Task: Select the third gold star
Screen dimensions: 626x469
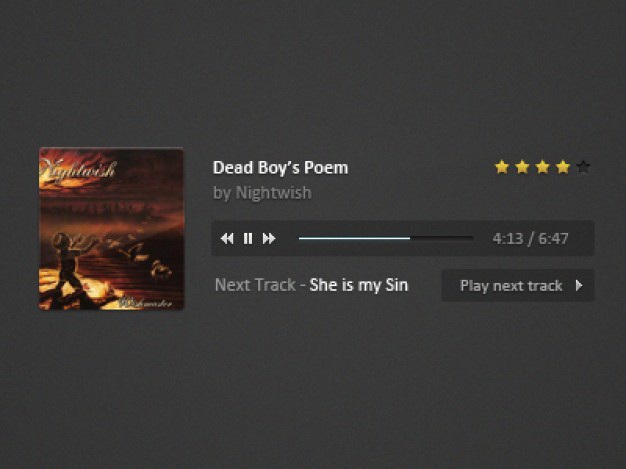Action: tap(543, 167)
